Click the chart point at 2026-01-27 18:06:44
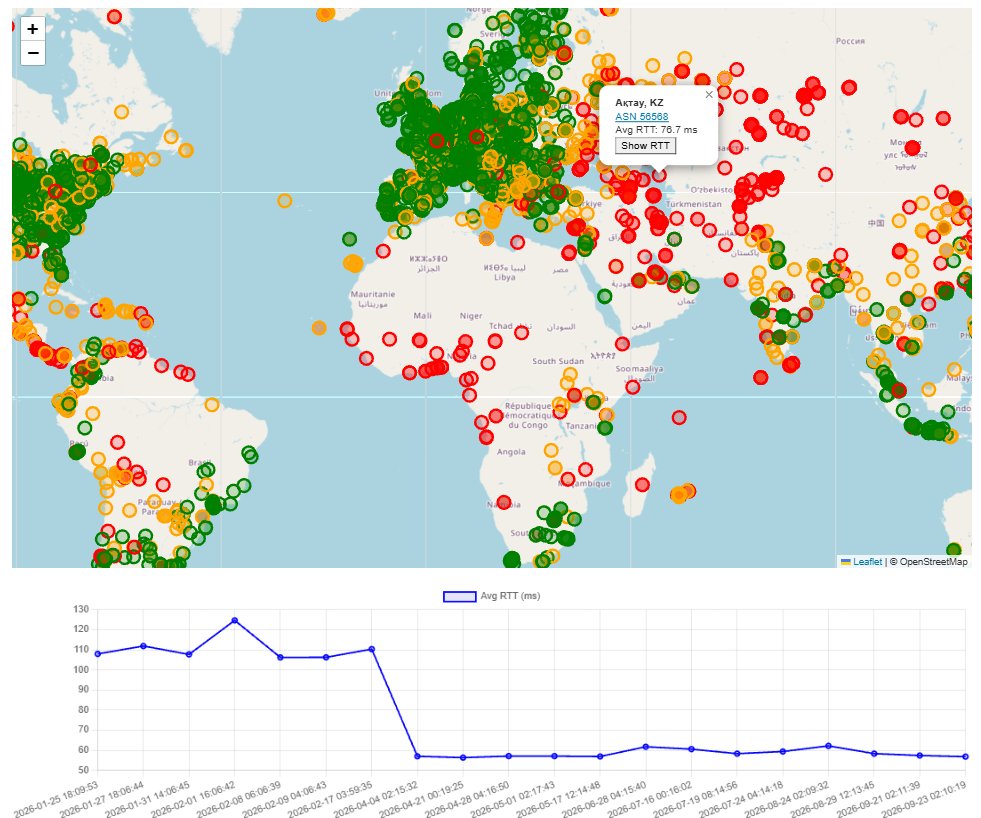981x818 pixels. tap(143, 645)
